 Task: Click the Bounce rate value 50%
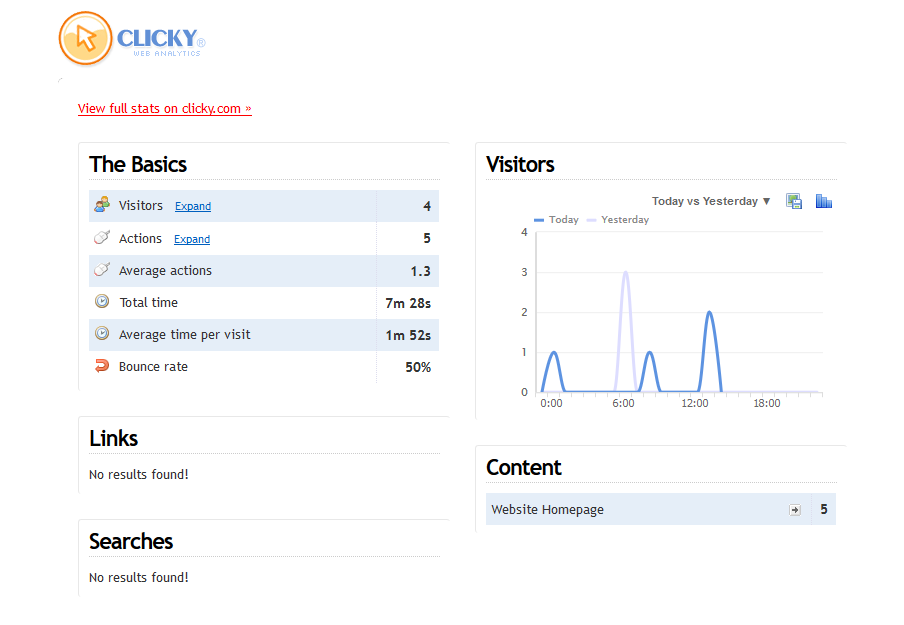[418, 367]
